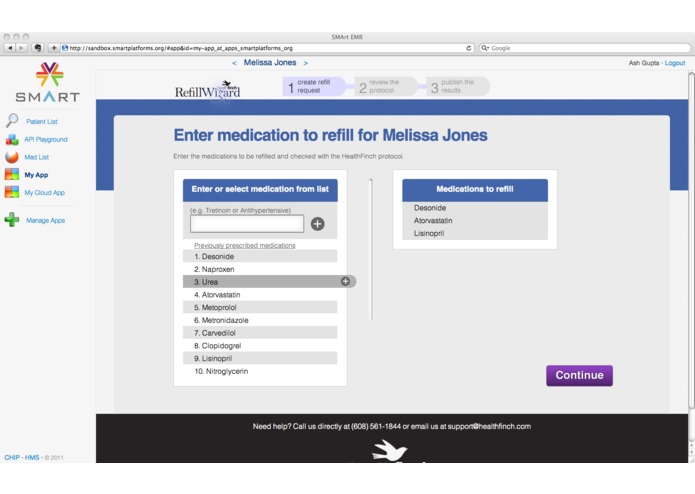The image size is (695, 494).
Task: Click the Melissa Jones patient name header
Action: (270, 62)
